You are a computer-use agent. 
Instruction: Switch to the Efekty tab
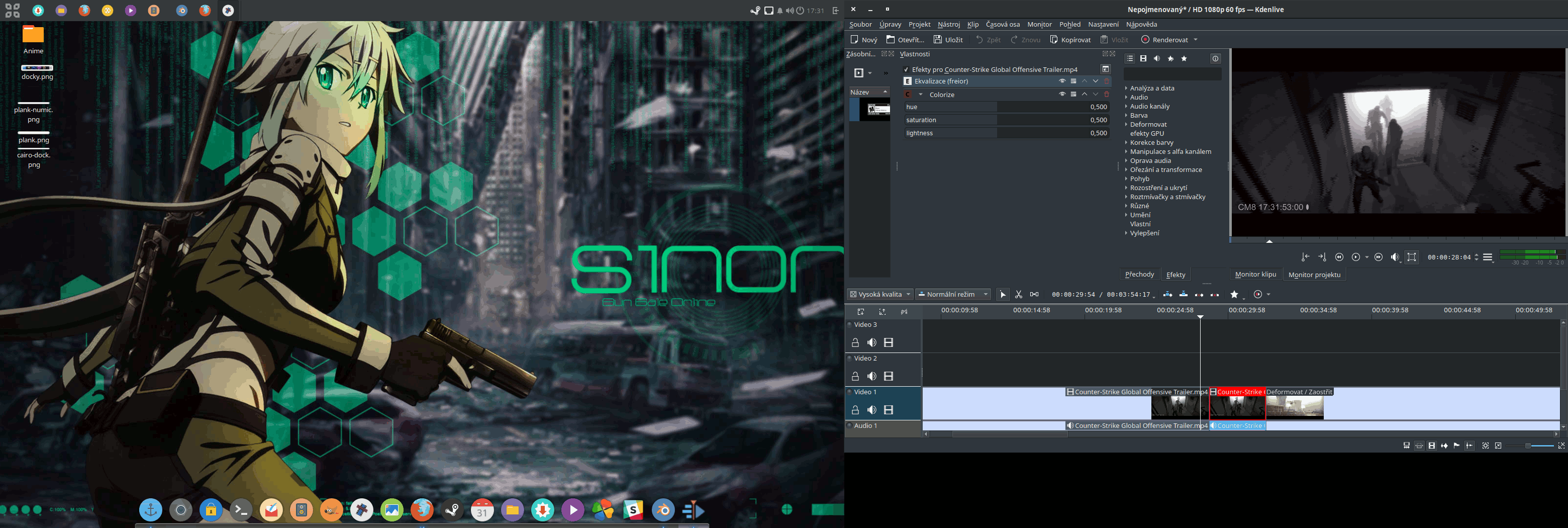click(1175, 275)
